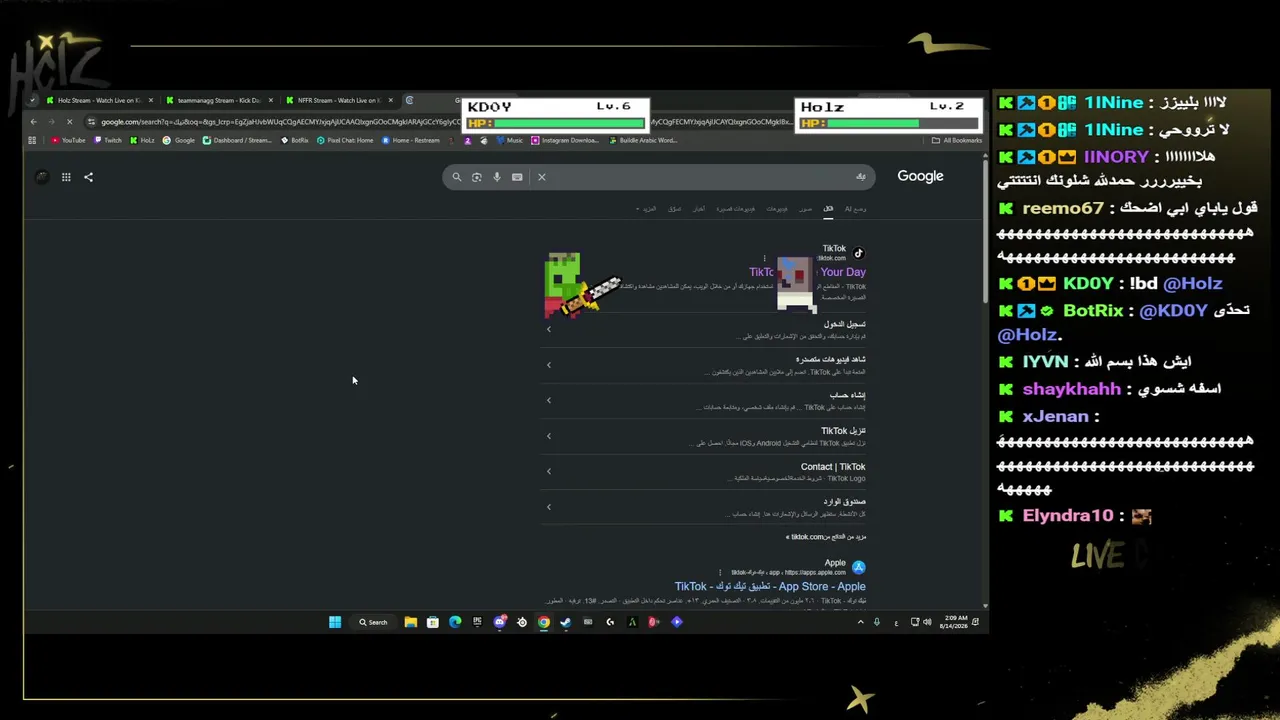
Task: Close the Holz Stream tab
Action: tap(151, 100)
